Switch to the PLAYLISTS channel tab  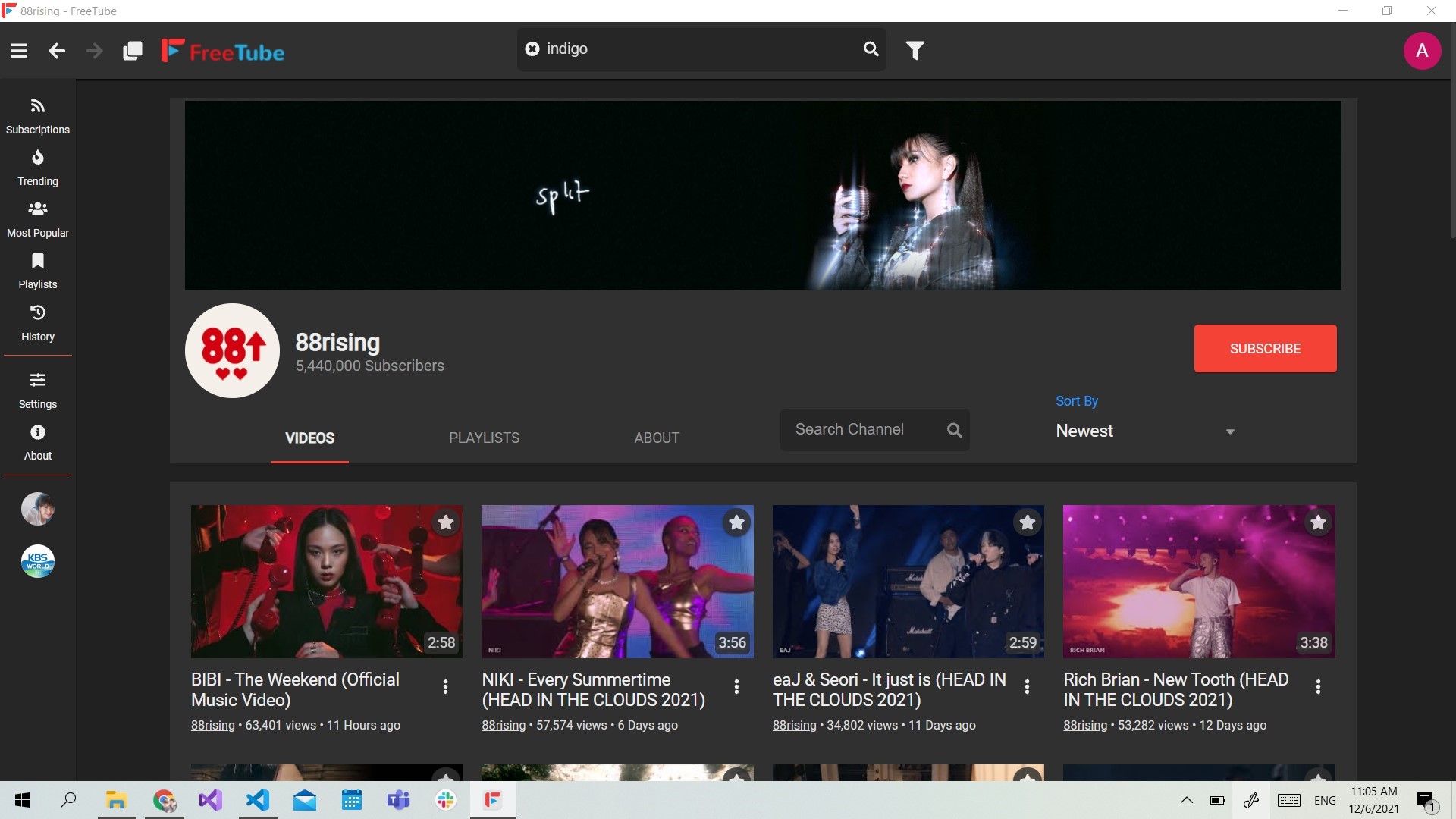[484, 438]
